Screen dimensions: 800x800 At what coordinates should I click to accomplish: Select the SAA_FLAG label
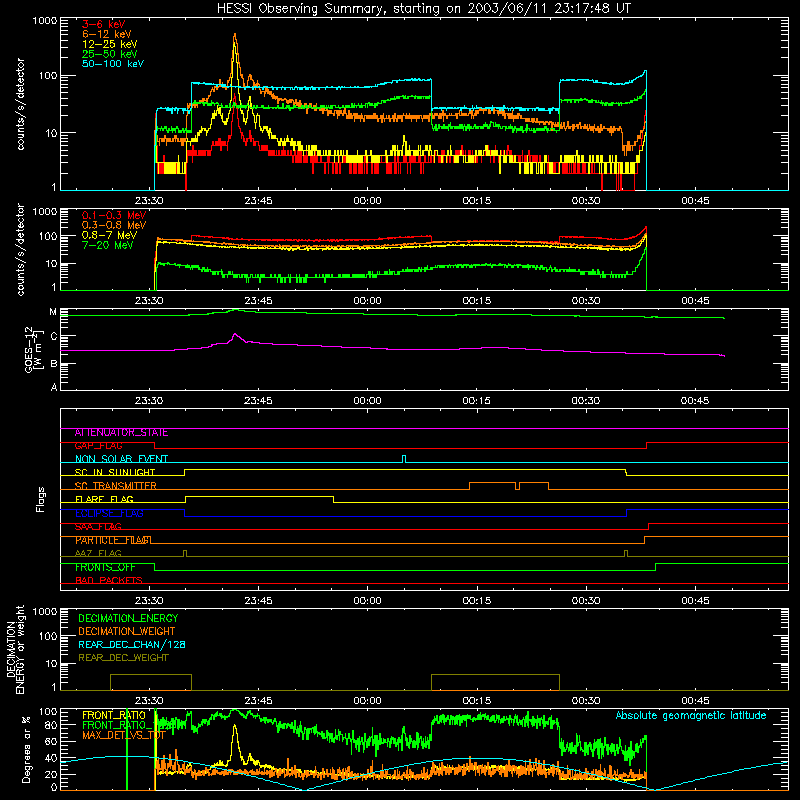[98, 527]
